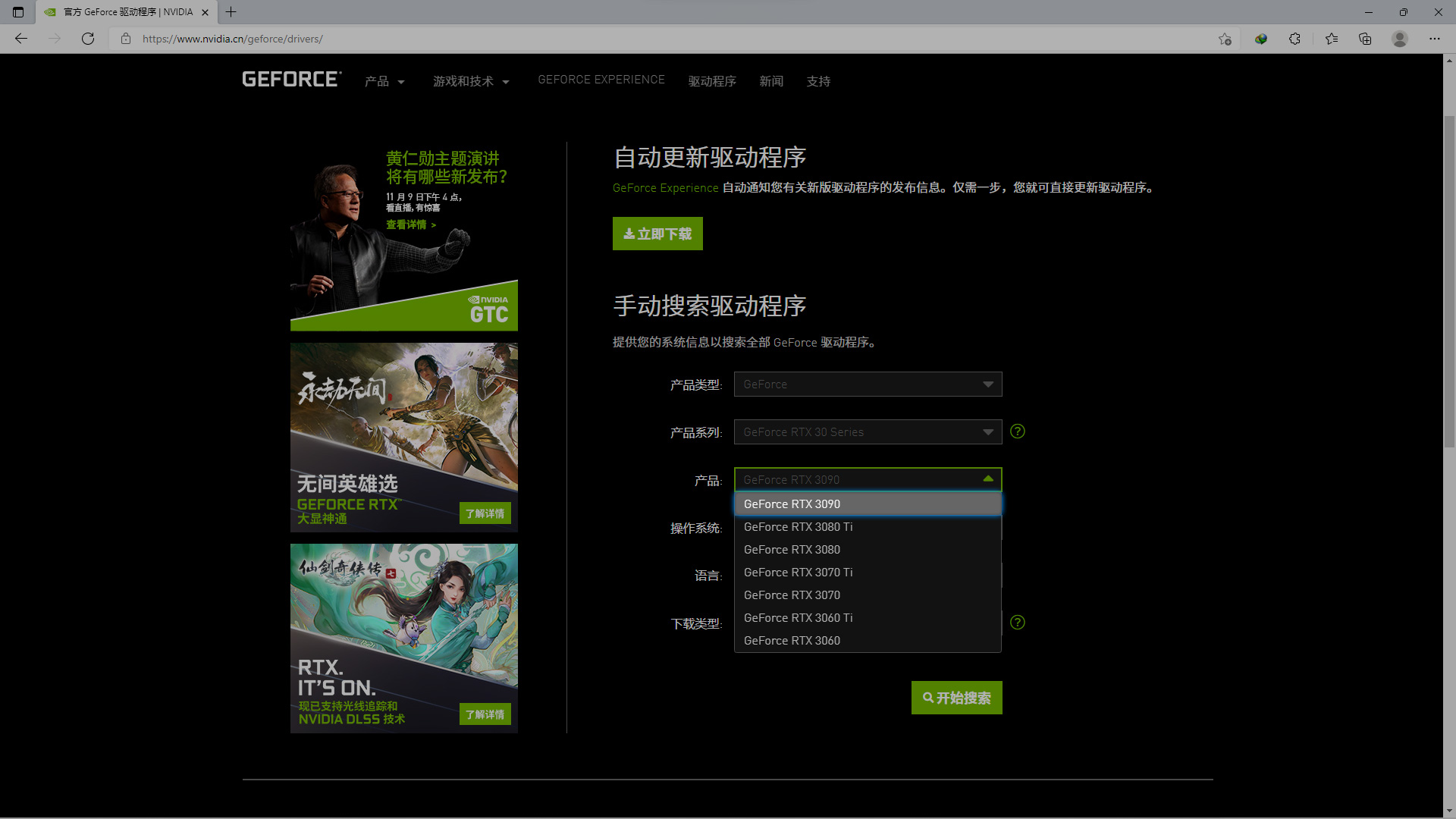The image size is (1456, 819).
Task: Click the browser refresh icon
Action: coord(88,39)
